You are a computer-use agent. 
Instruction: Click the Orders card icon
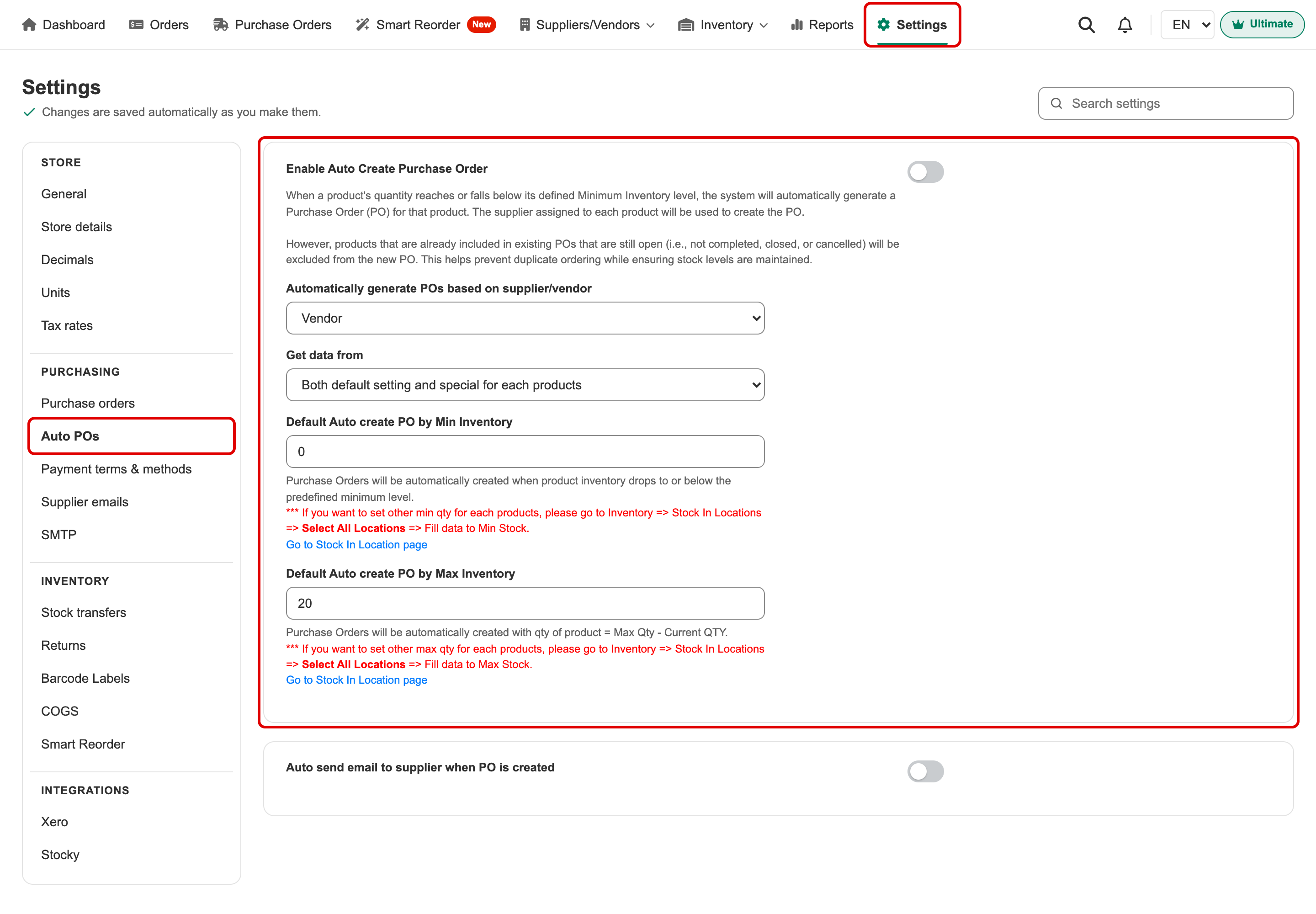tap(136, 25)
